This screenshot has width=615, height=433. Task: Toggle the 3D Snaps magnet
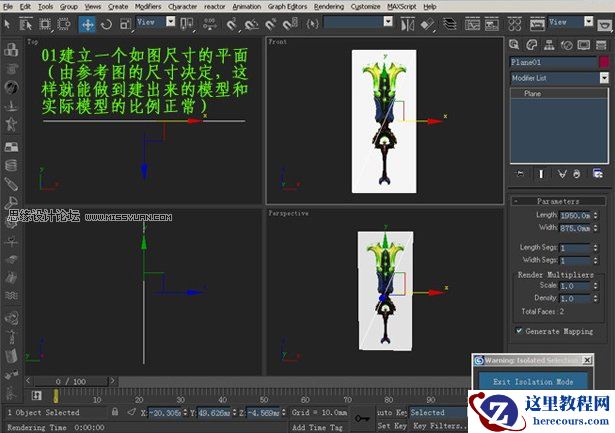tap(231, 24)
